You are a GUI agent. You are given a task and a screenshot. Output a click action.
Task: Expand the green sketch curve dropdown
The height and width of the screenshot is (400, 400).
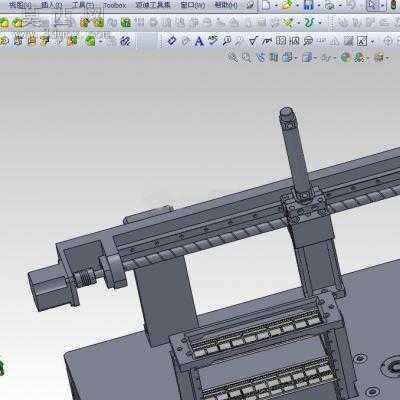click(320, 23)
